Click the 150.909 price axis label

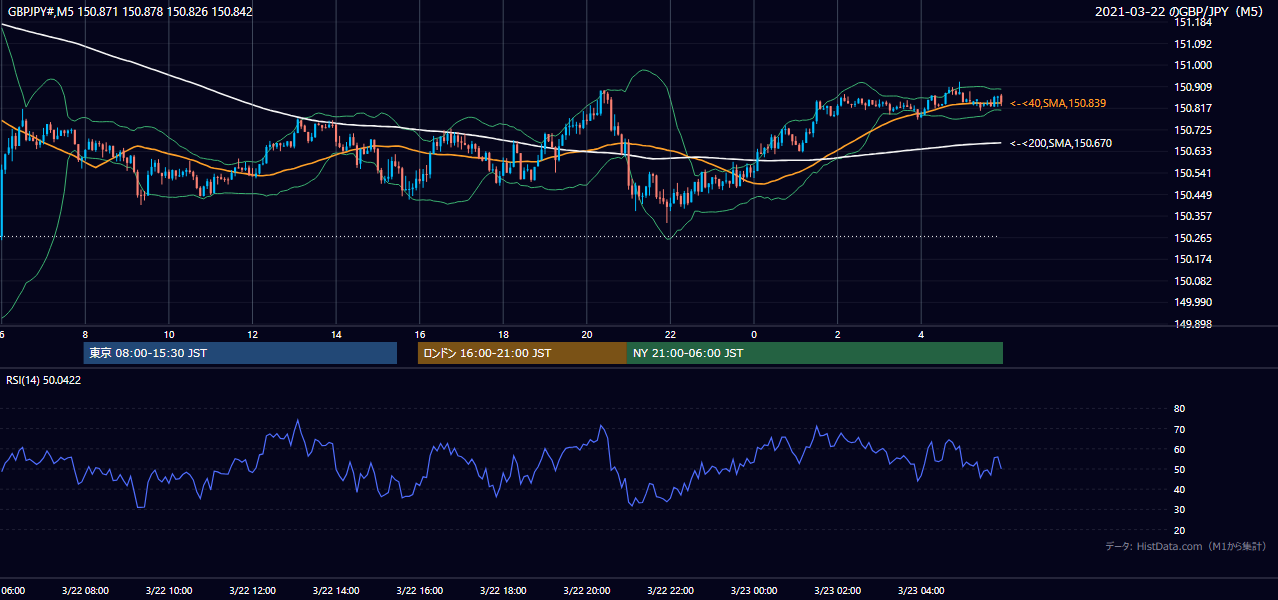1193,87
